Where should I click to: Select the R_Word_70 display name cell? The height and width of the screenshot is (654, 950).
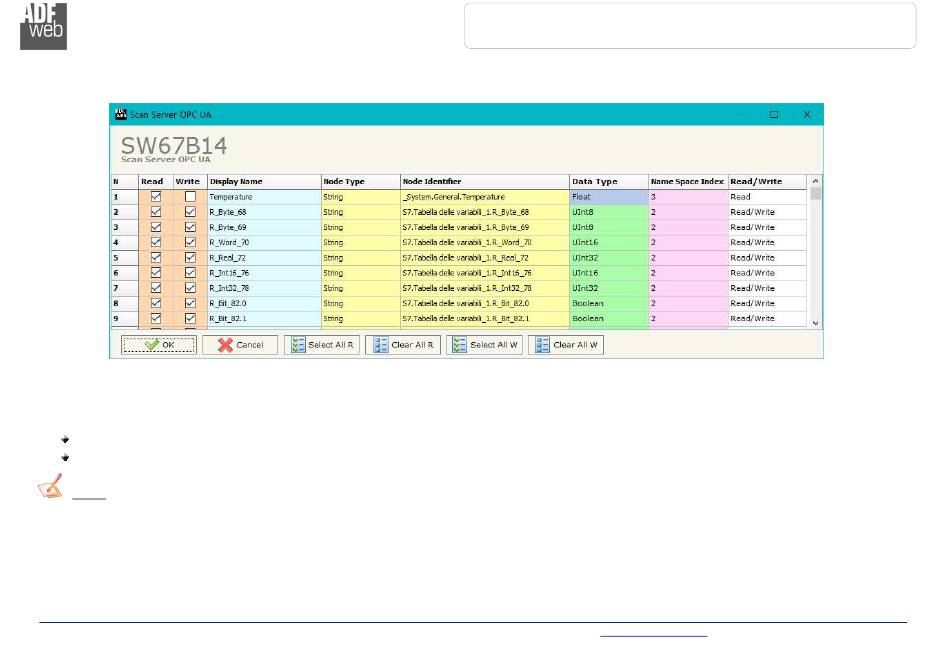(264, 242)
